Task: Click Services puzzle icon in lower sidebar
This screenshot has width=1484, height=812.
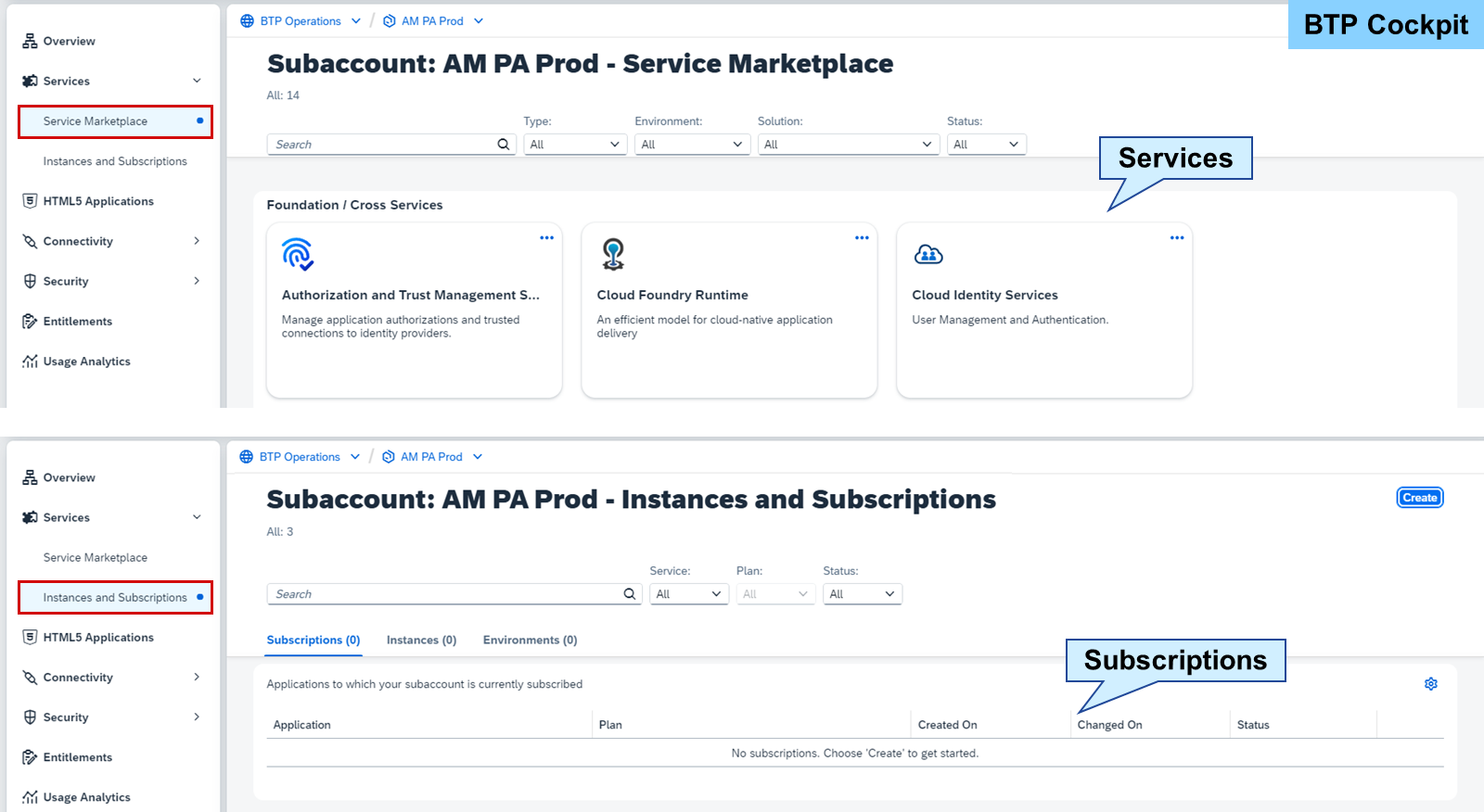Action: click(x=30, y=517)
